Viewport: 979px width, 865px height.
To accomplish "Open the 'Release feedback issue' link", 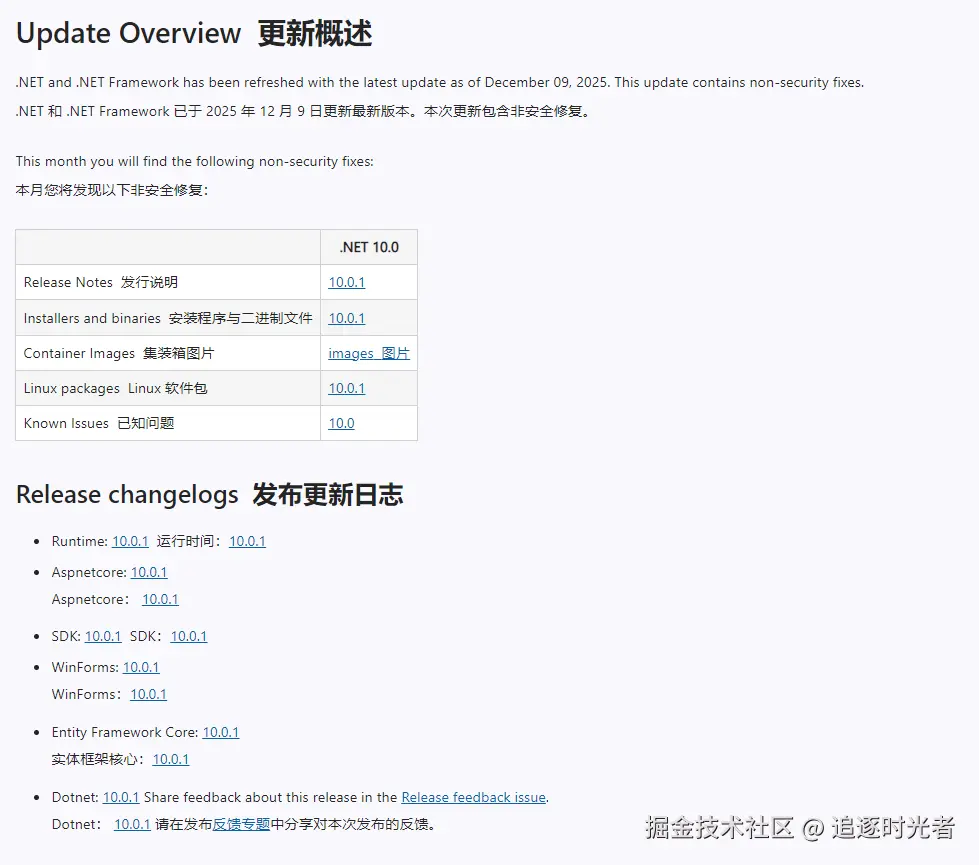I will pyautogui.click(x=473, y=798).
